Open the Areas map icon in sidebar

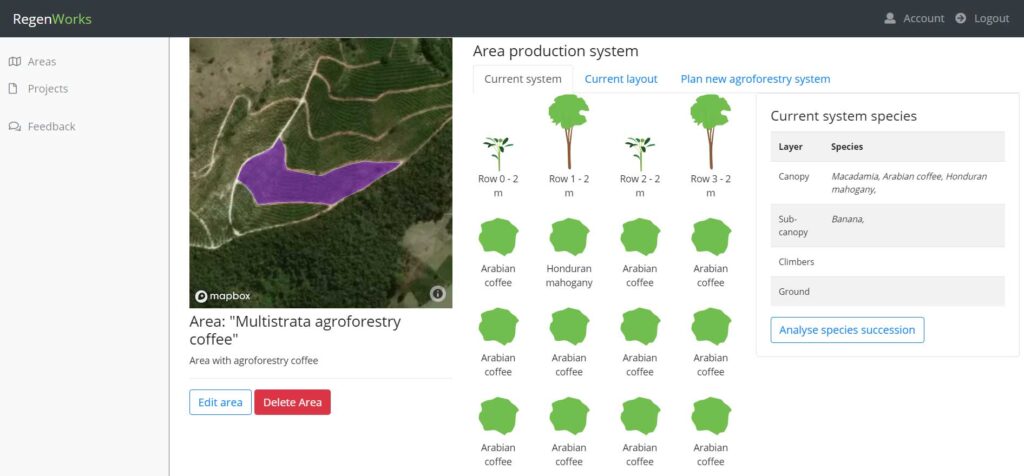pyautogui.click(x=14, y=61)
